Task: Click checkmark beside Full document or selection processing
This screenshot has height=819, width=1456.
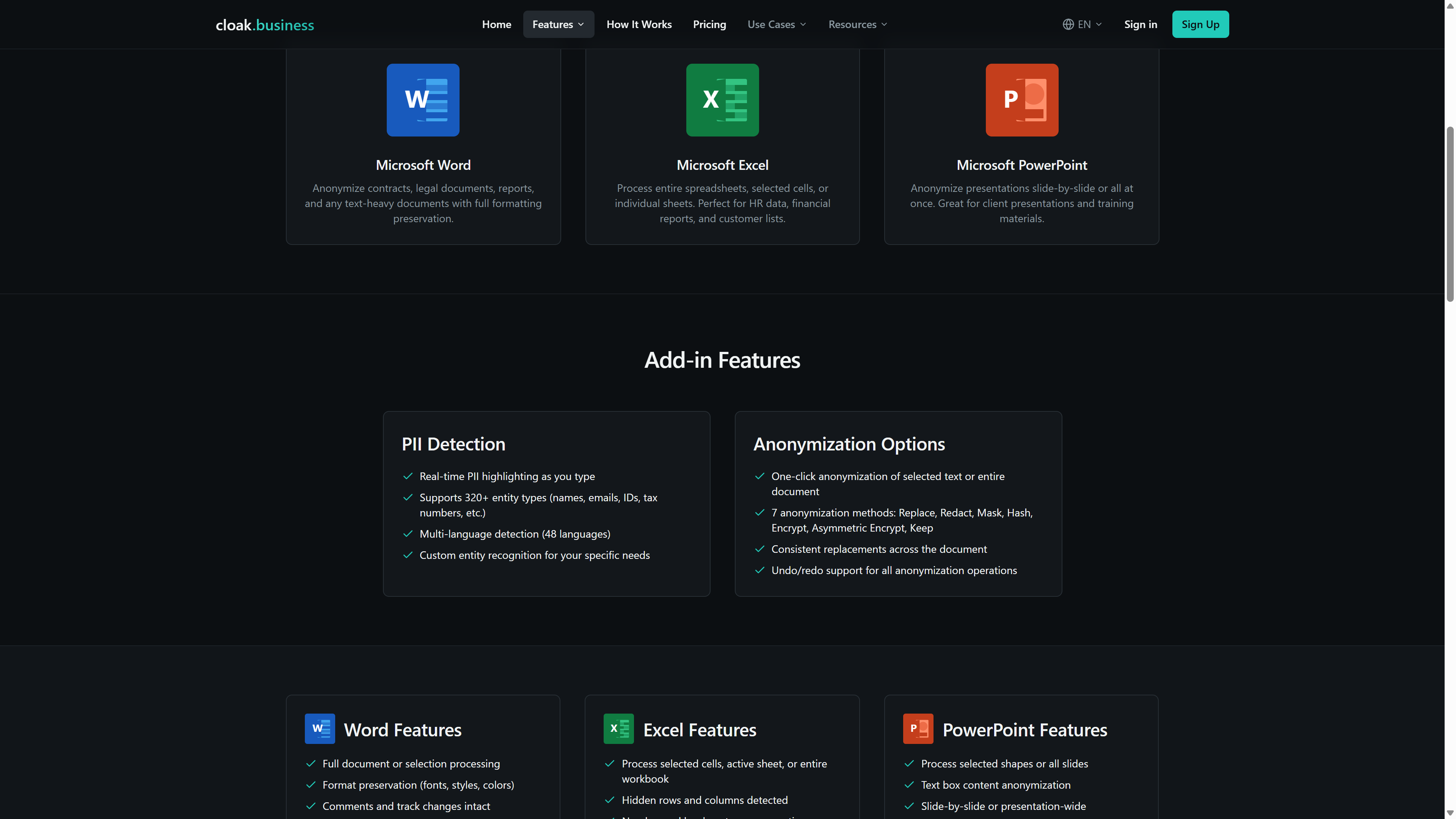Action: click(x=310, y=764)
